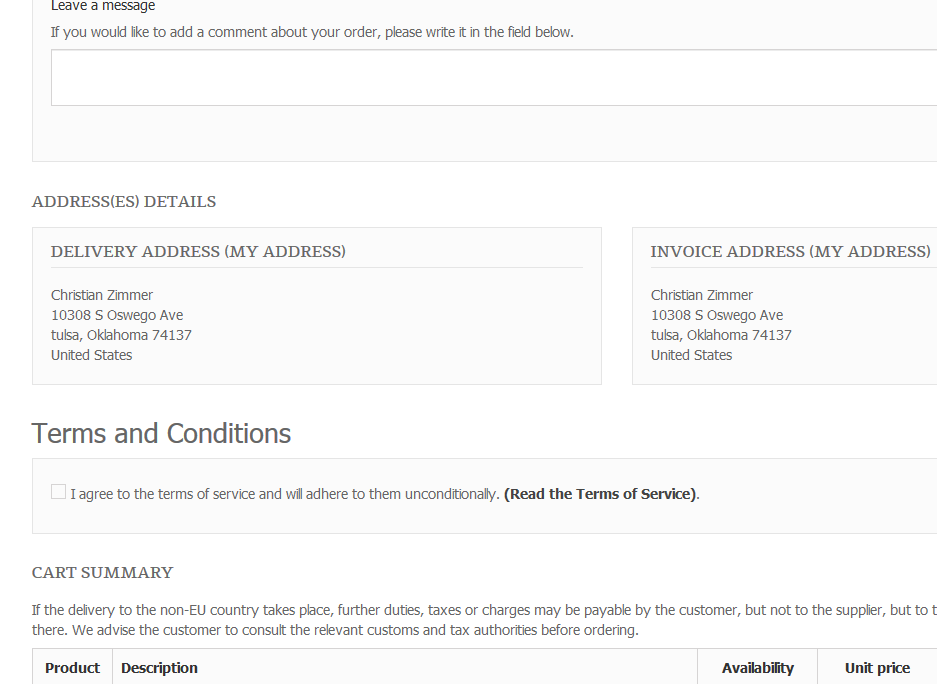
Task: Click the Delivery Address (My Address) heading
Action: click(x=198, y=252)
